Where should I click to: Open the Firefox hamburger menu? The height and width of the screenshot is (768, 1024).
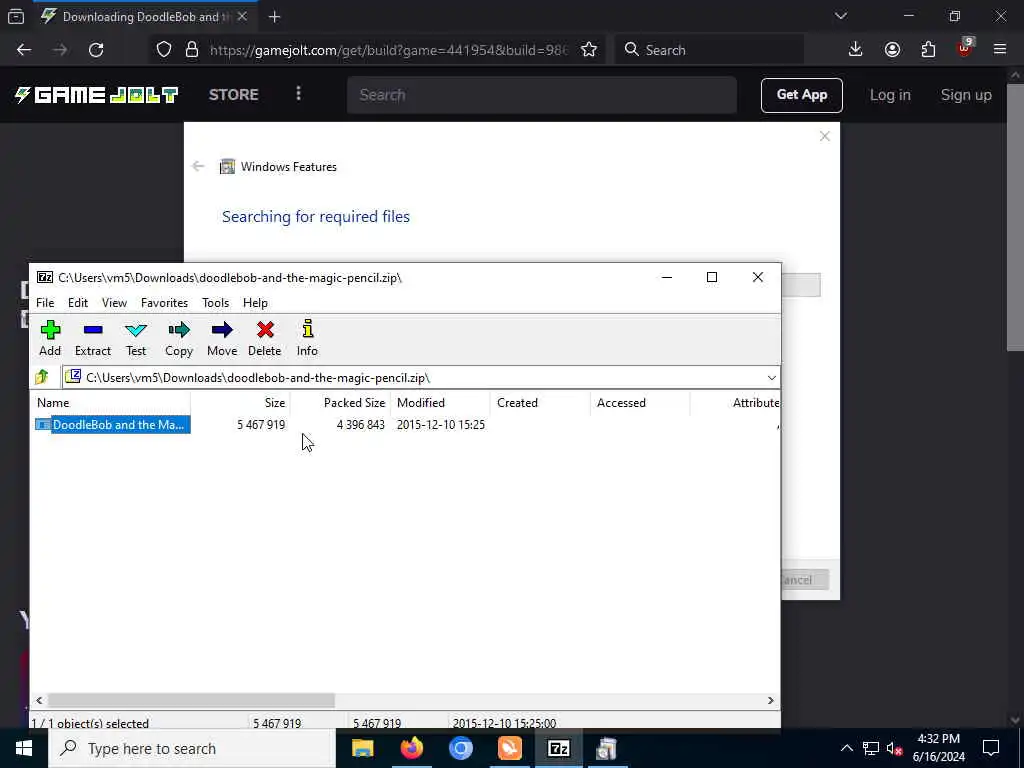coord(1000,50)
